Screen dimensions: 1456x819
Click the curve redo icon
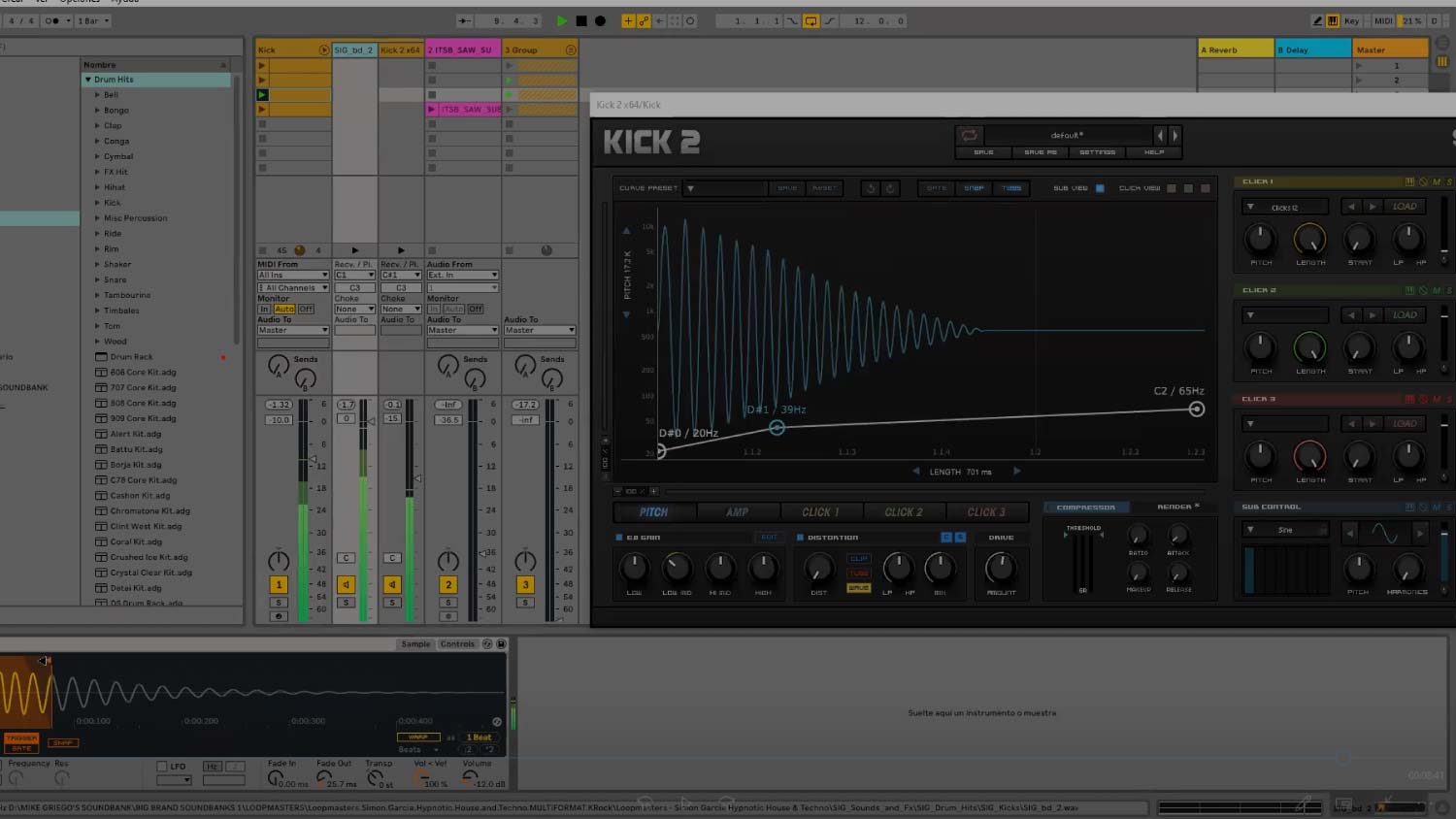pos(890,188)
